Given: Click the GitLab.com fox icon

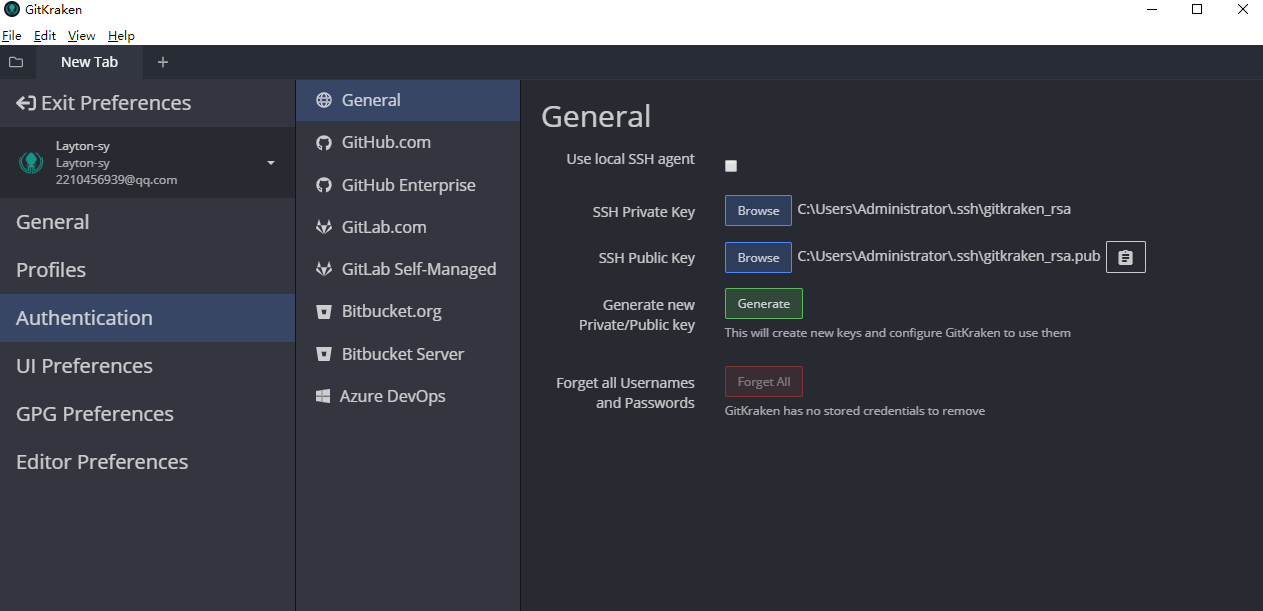Looking at the screenshot, I should tap(324, 228).
